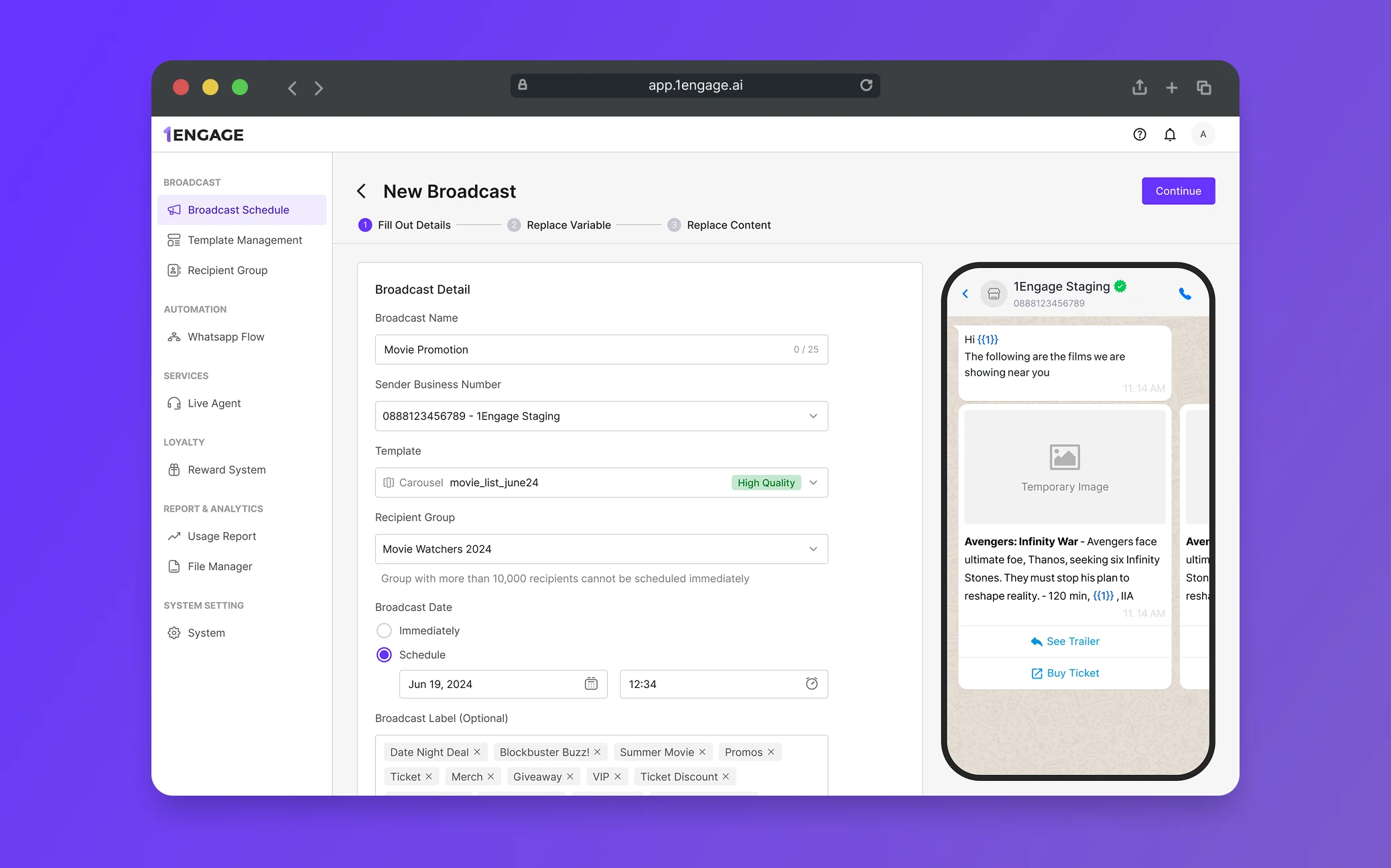Open Live Agent service

[242, 403]
